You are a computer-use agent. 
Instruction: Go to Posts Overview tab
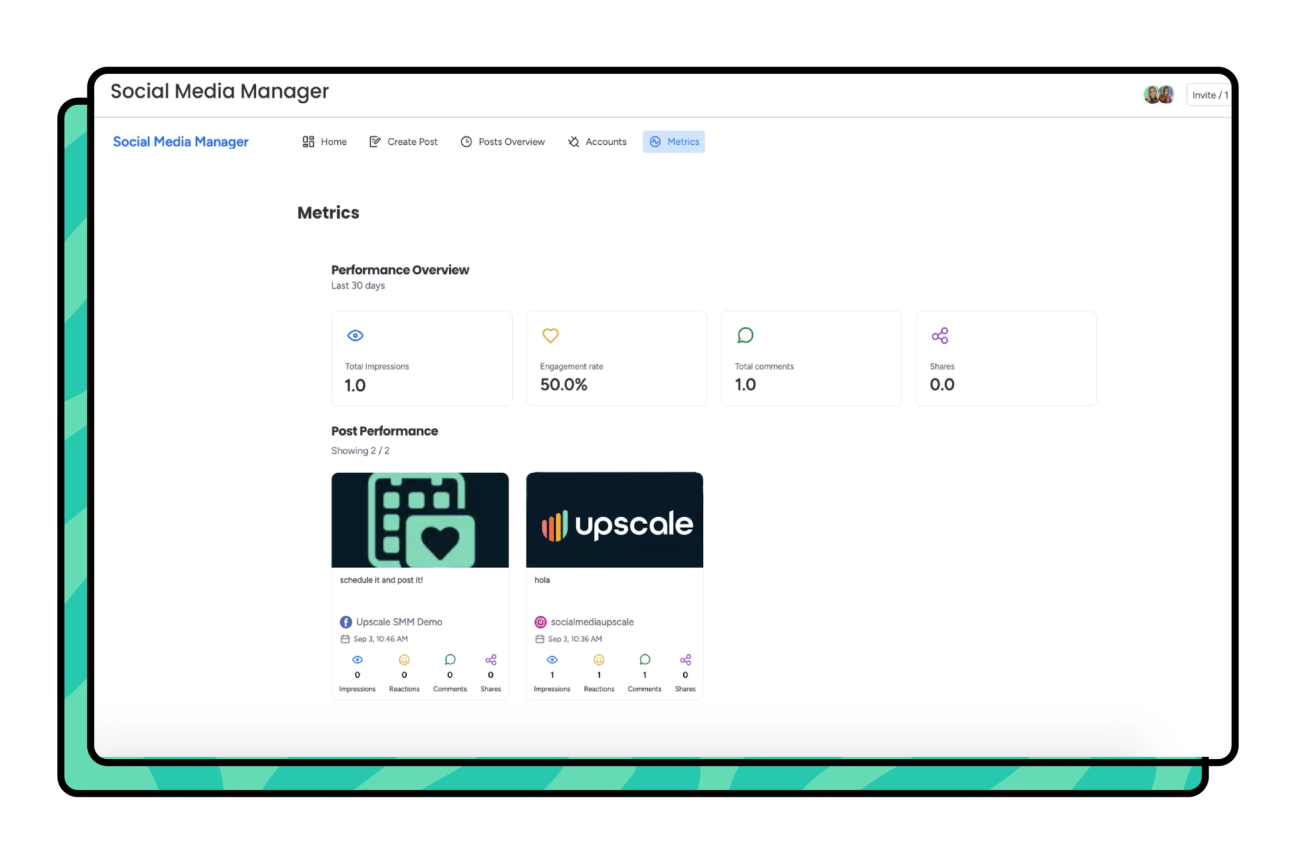coord(502,142)
